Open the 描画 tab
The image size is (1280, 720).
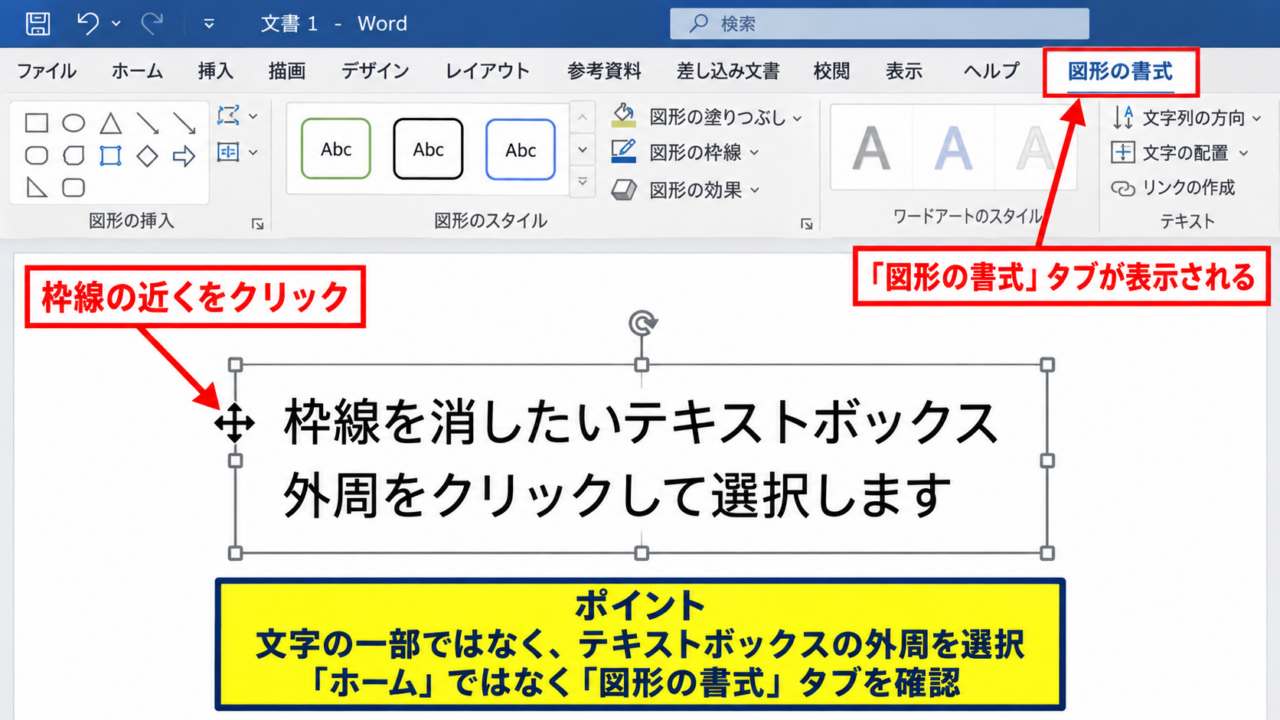point(287,71)
